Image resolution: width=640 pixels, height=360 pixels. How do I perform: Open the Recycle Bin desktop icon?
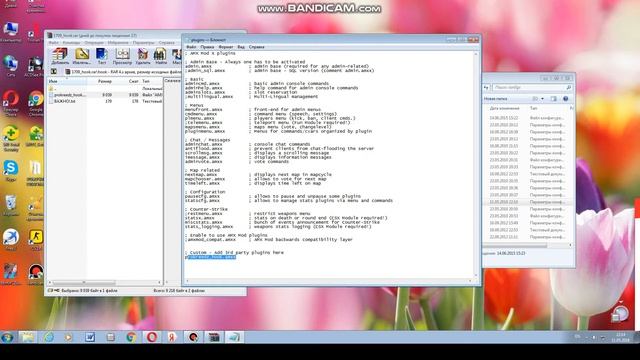pos(11,205)
